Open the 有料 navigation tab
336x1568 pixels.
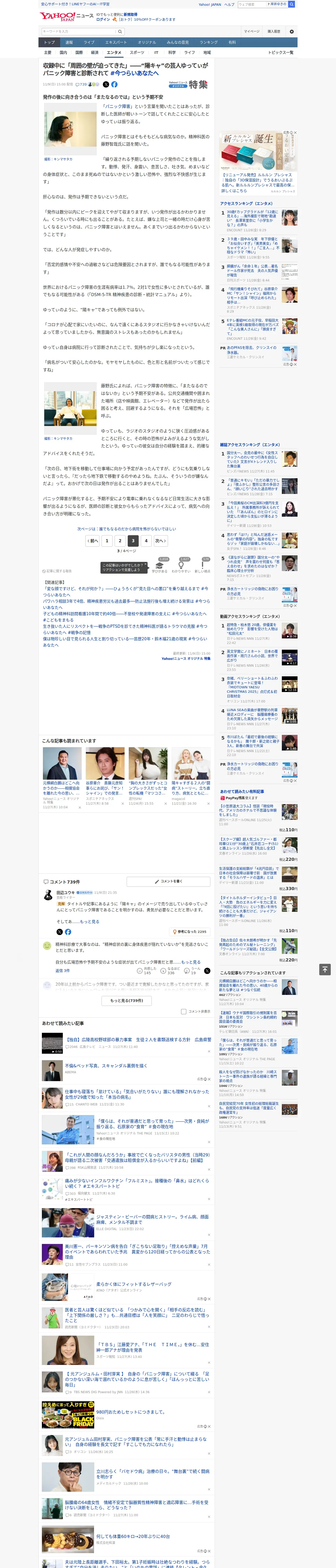pyautogui.click(x=232, y=43)
